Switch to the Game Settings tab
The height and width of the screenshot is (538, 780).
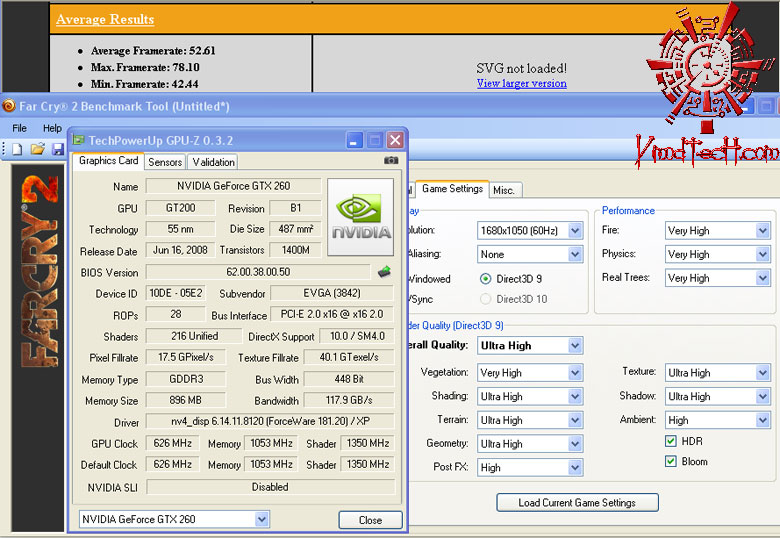pos(452,189)
